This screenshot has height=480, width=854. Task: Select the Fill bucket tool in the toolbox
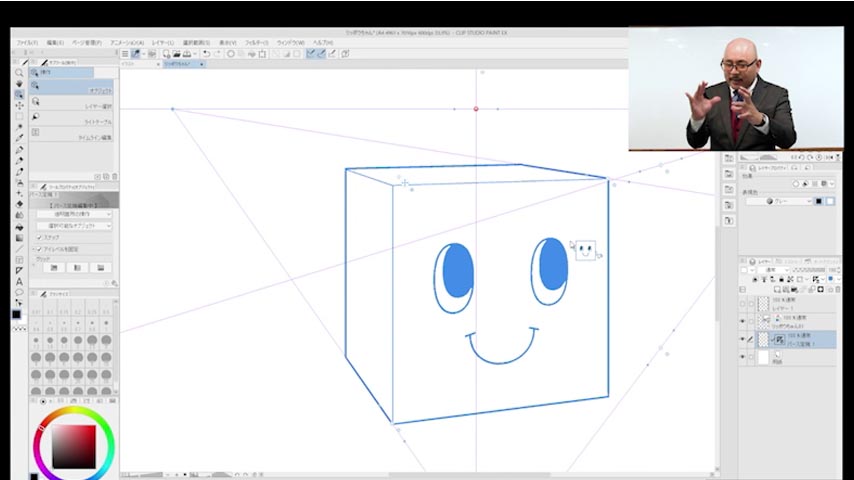click(x=20, y=227)
